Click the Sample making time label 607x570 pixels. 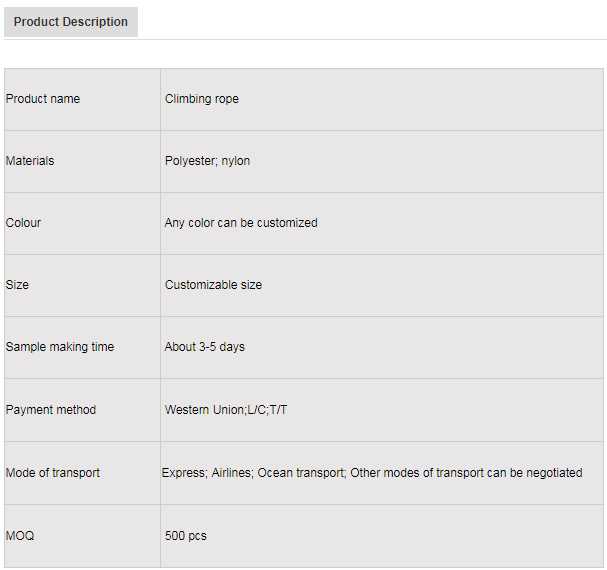(x=60, y=347)
